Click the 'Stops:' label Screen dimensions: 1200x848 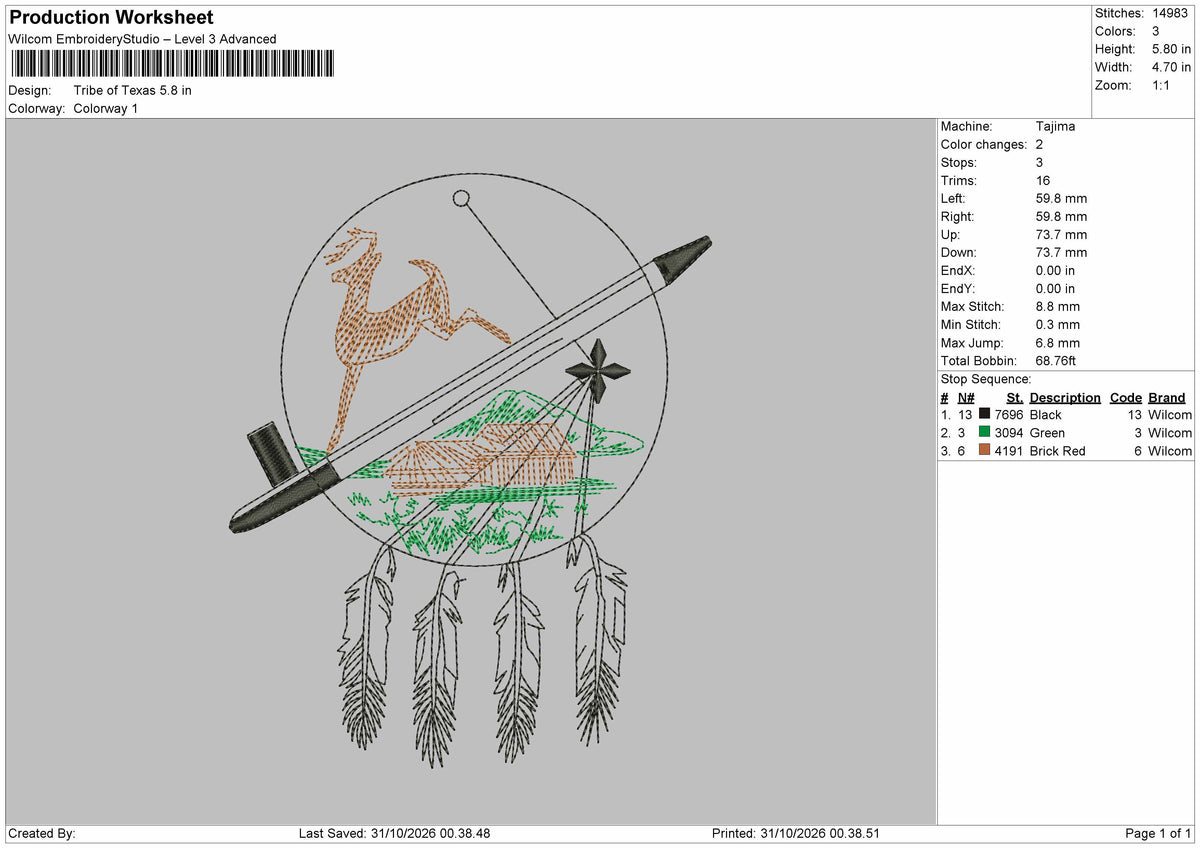click(x=959, y=162)
